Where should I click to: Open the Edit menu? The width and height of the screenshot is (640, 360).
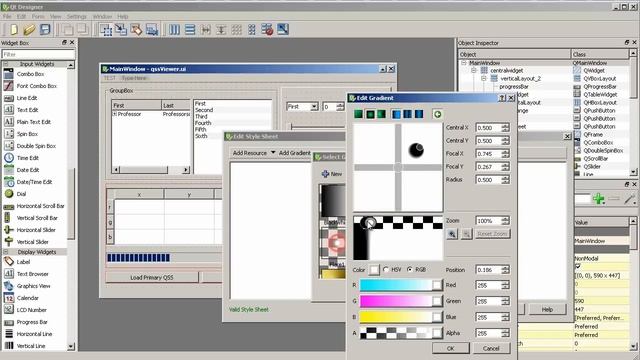point(21,16)
